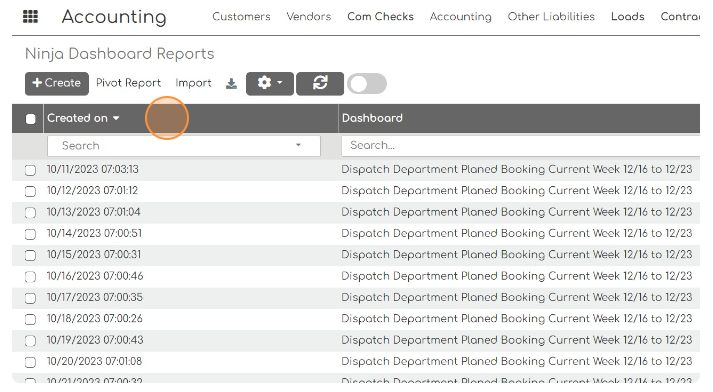The width and height of the screenshot is (713, 392).
Task: Open the gear settings dropdown button
Action: tap(270, 84)
